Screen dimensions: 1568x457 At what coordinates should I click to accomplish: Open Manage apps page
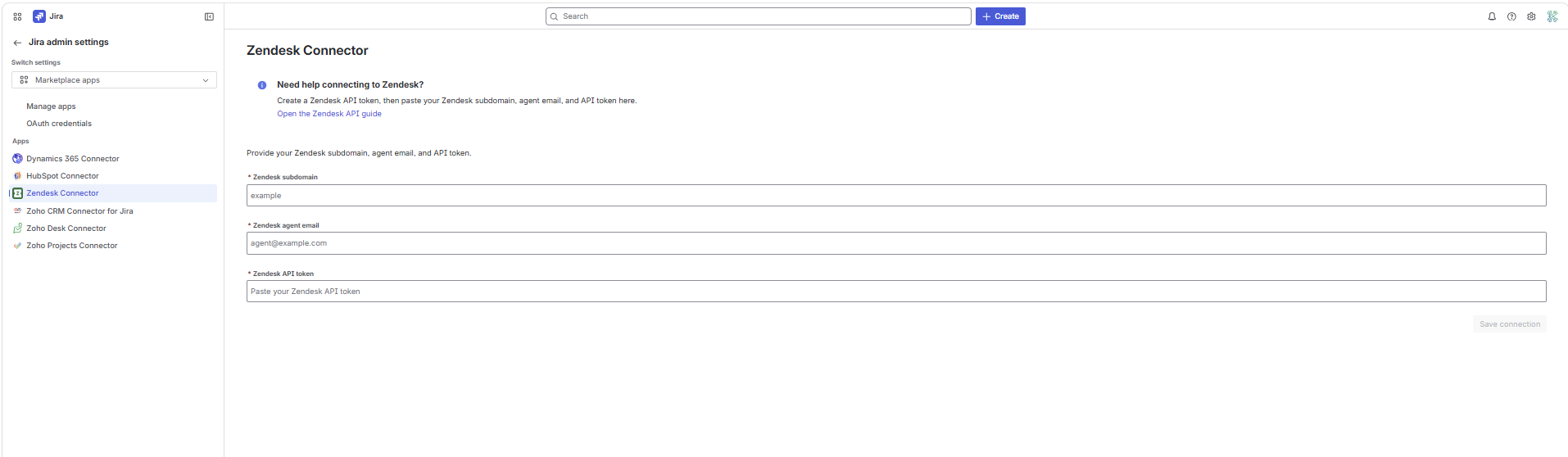51,106
